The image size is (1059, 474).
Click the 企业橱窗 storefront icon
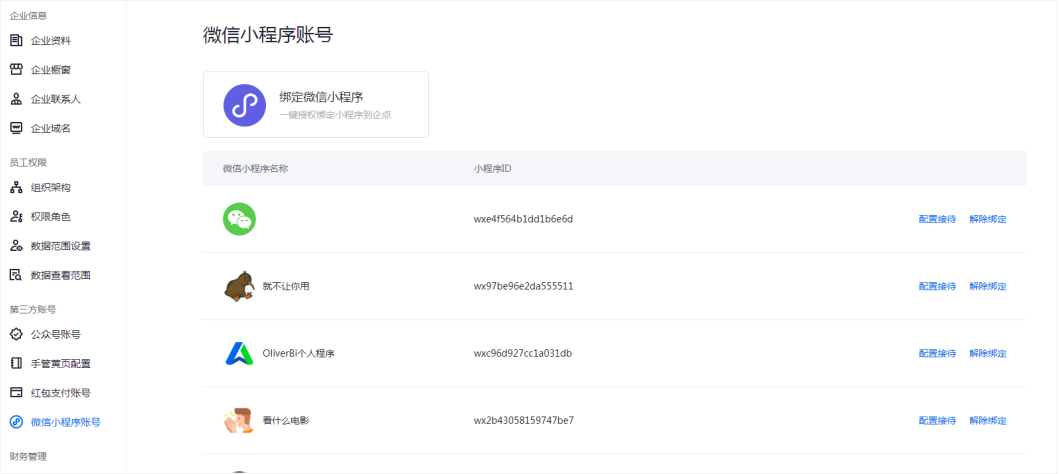(16, 70)
